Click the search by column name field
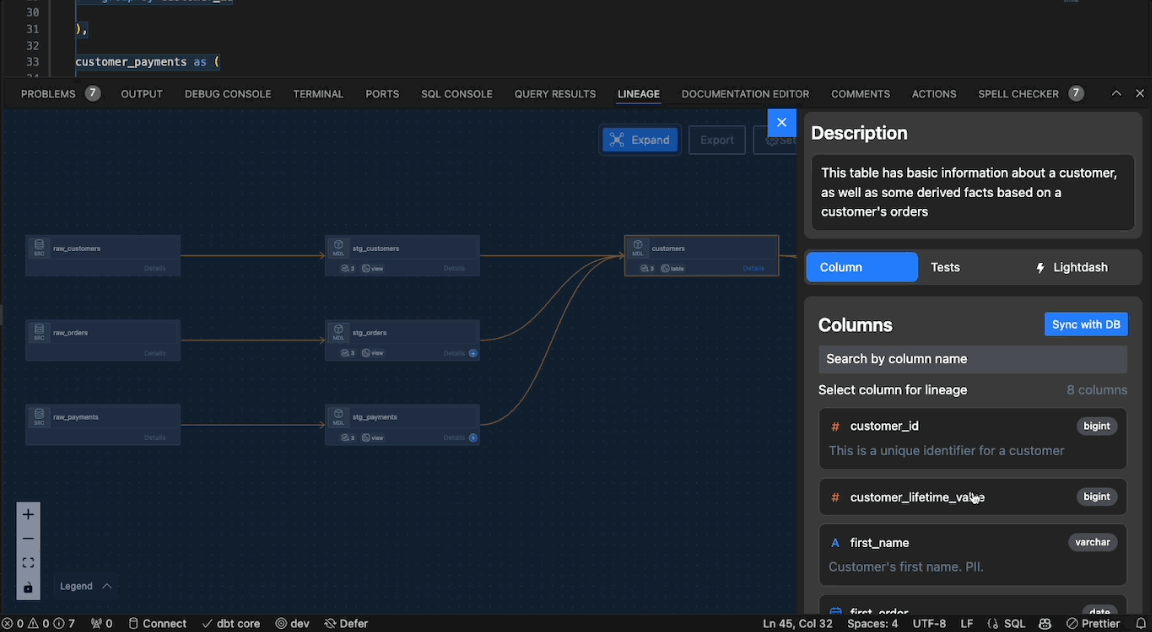Viewport: 1152px width, 632px height. click(x=972, y=358)
